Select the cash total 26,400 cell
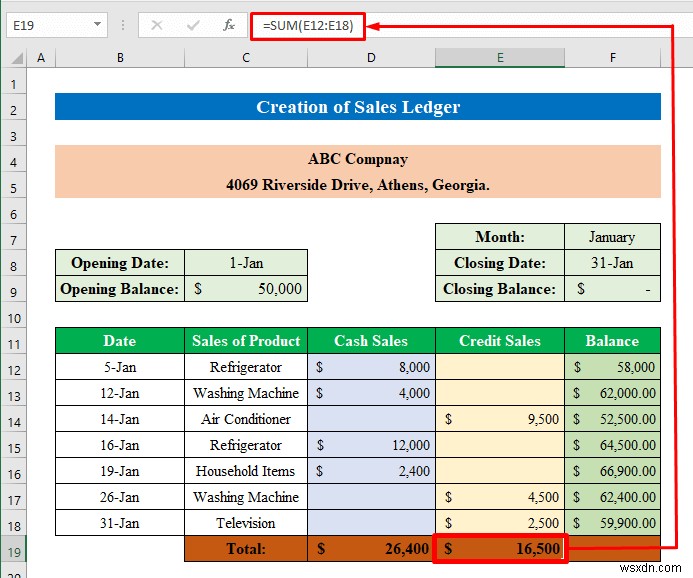The image size is (693, 578). tap(371, 549)
